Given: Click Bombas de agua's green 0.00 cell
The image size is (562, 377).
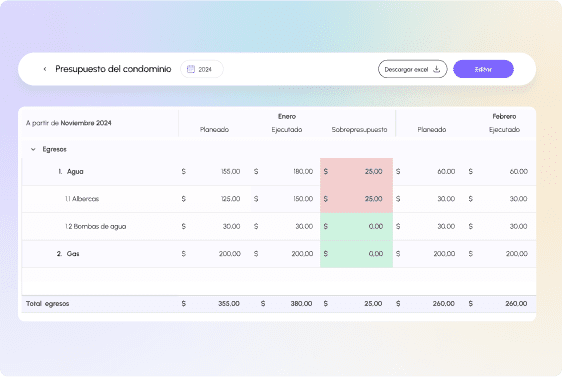Looking at the screenshot, I should 356,226.
